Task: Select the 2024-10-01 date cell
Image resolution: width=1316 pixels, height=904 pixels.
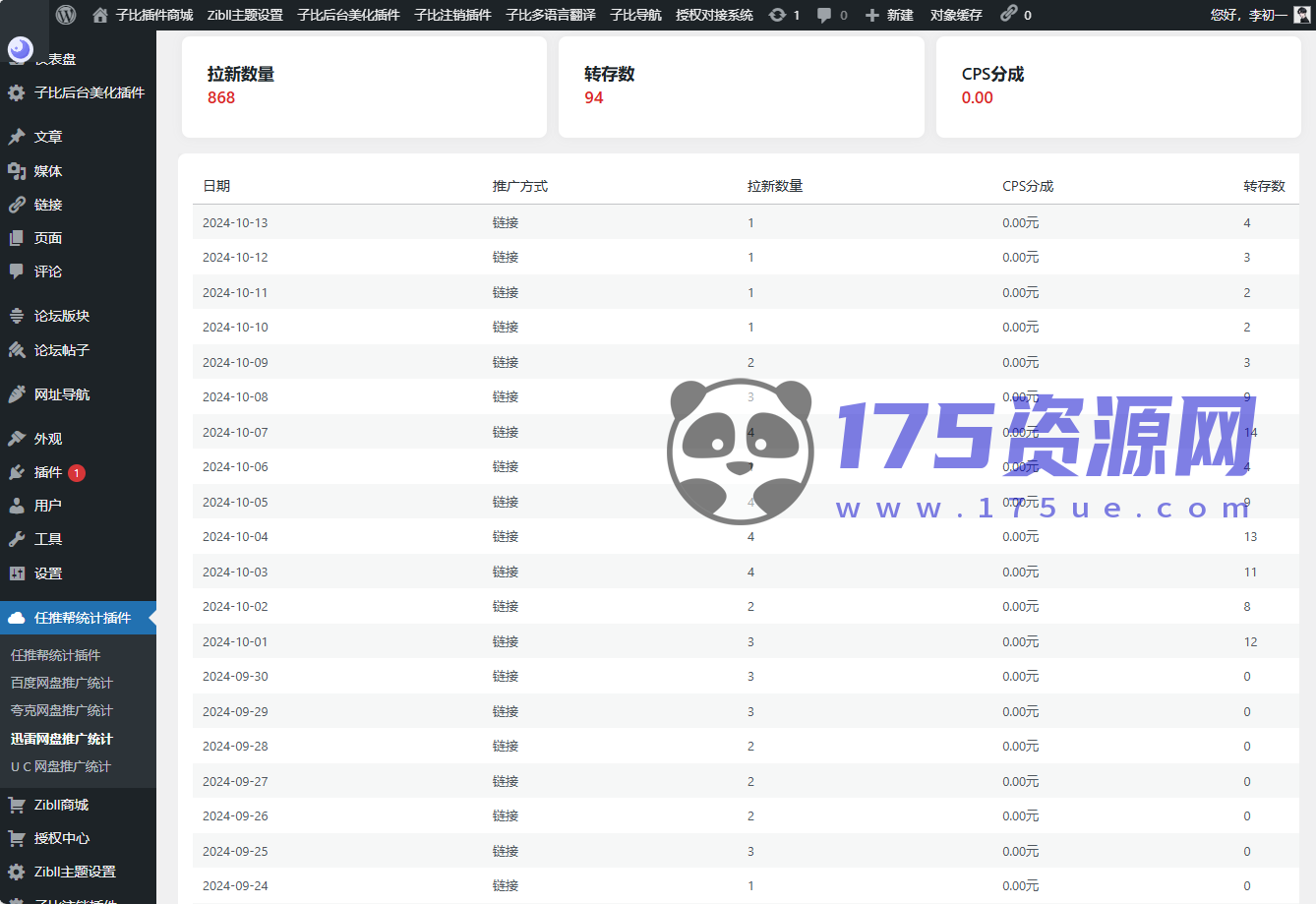Action: [235, 642]
